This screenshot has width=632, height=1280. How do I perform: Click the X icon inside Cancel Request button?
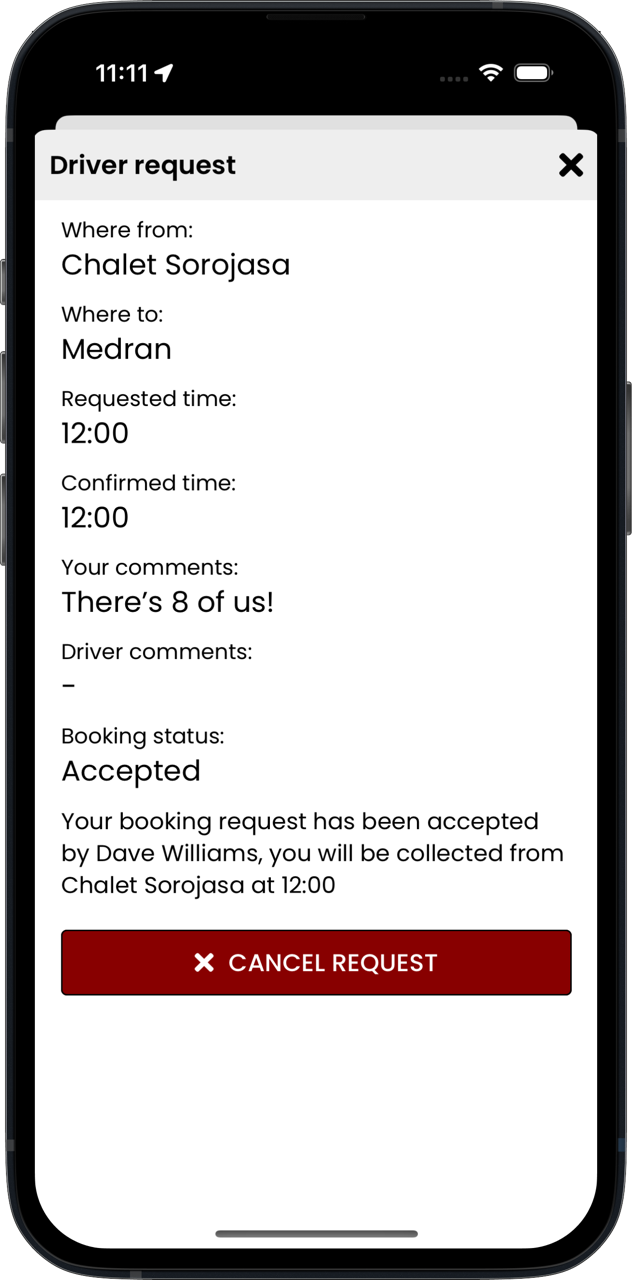pos(204,962)
